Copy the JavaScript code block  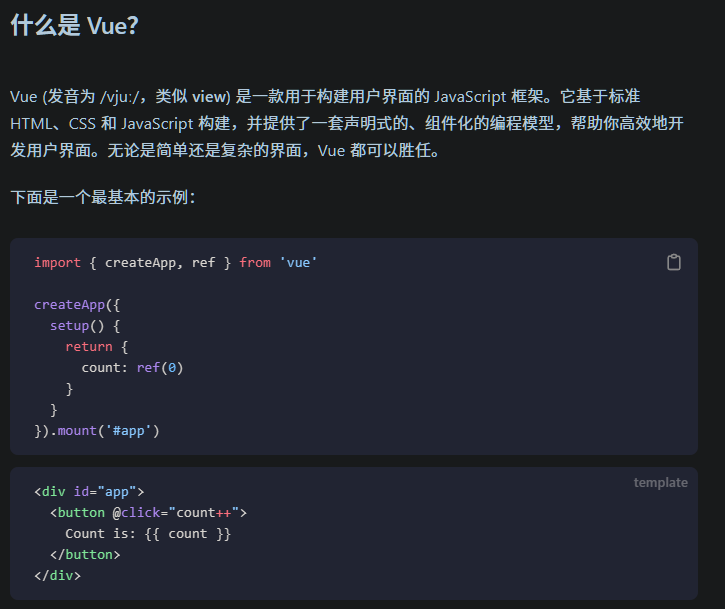click(x=674, y=262)
